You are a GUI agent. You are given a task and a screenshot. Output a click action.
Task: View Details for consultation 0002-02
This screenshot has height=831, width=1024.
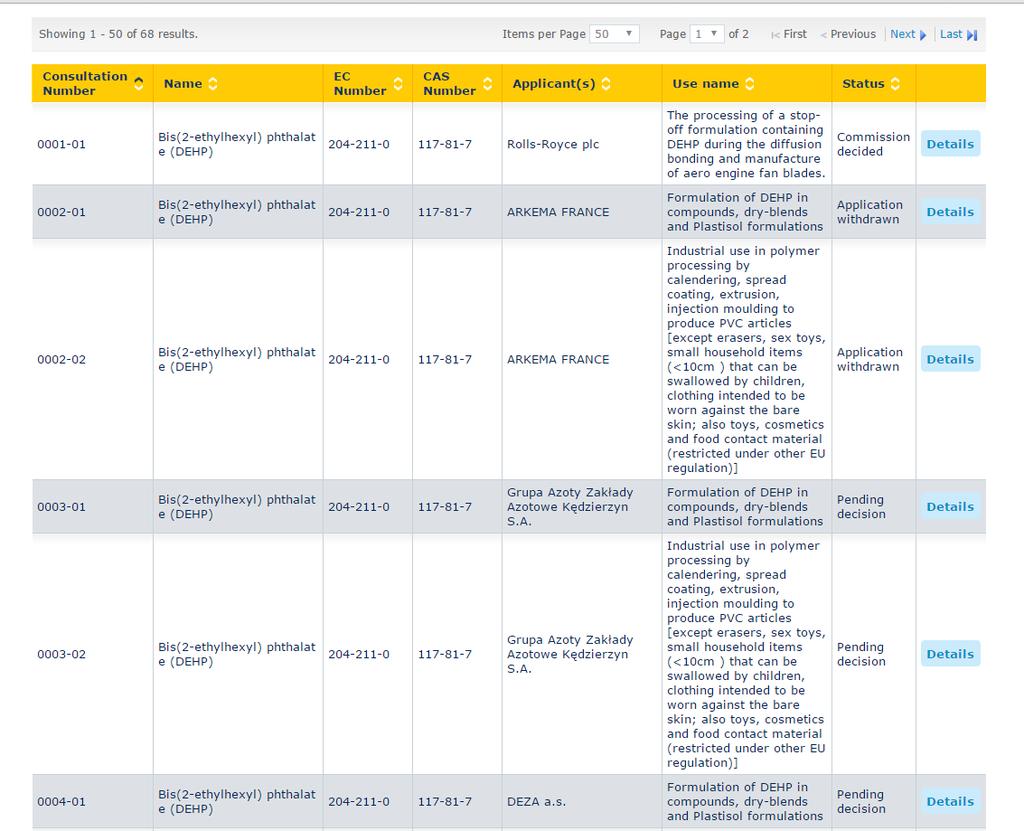pyautogui.click(x=950, y=359)
